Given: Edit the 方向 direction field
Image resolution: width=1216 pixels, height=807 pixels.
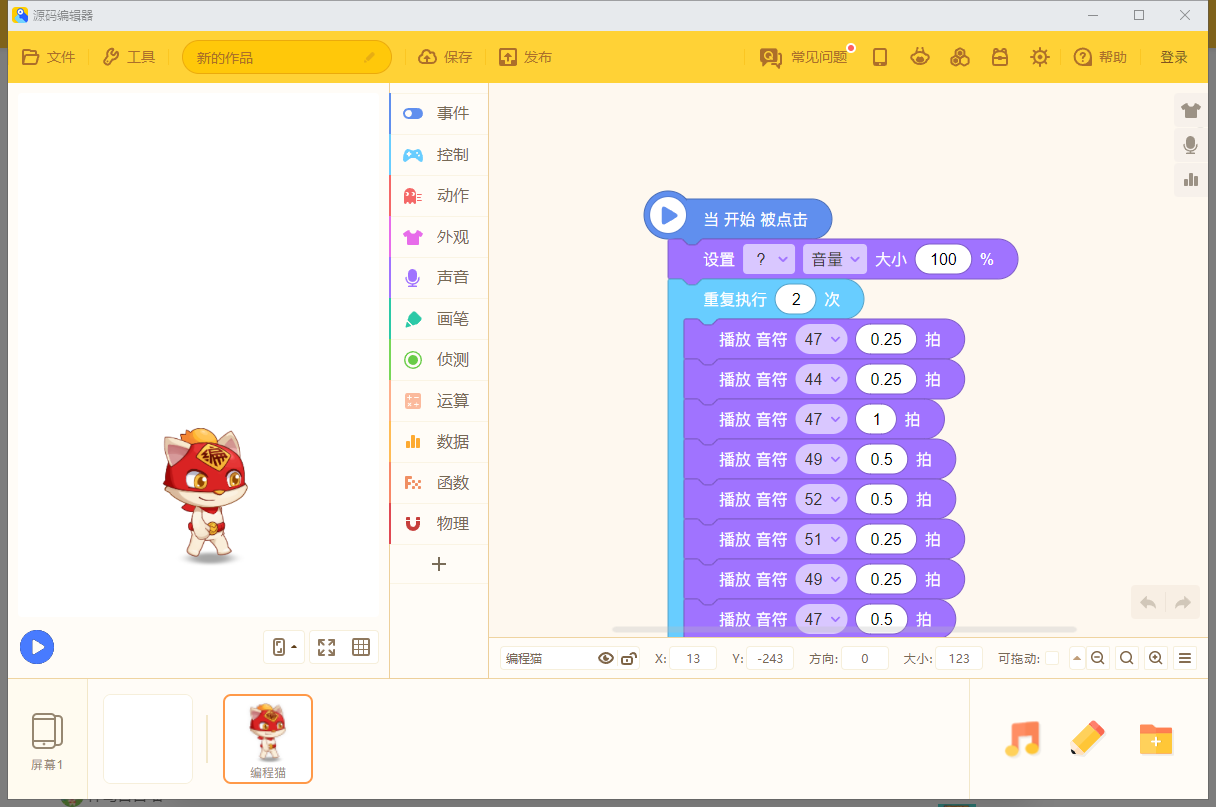Looking at the screenshot, I should 865,658.
